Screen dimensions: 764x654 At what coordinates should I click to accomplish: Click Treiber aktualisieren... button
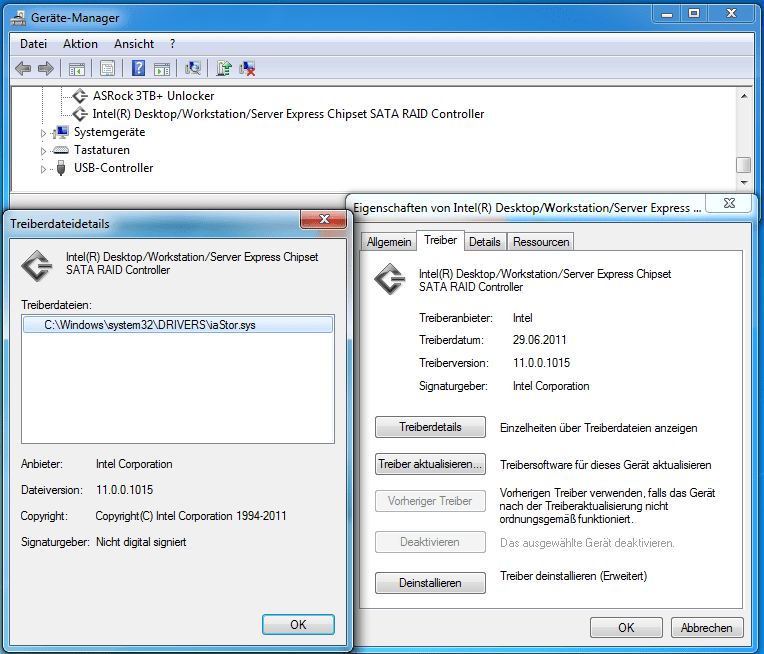coord(430,464)
